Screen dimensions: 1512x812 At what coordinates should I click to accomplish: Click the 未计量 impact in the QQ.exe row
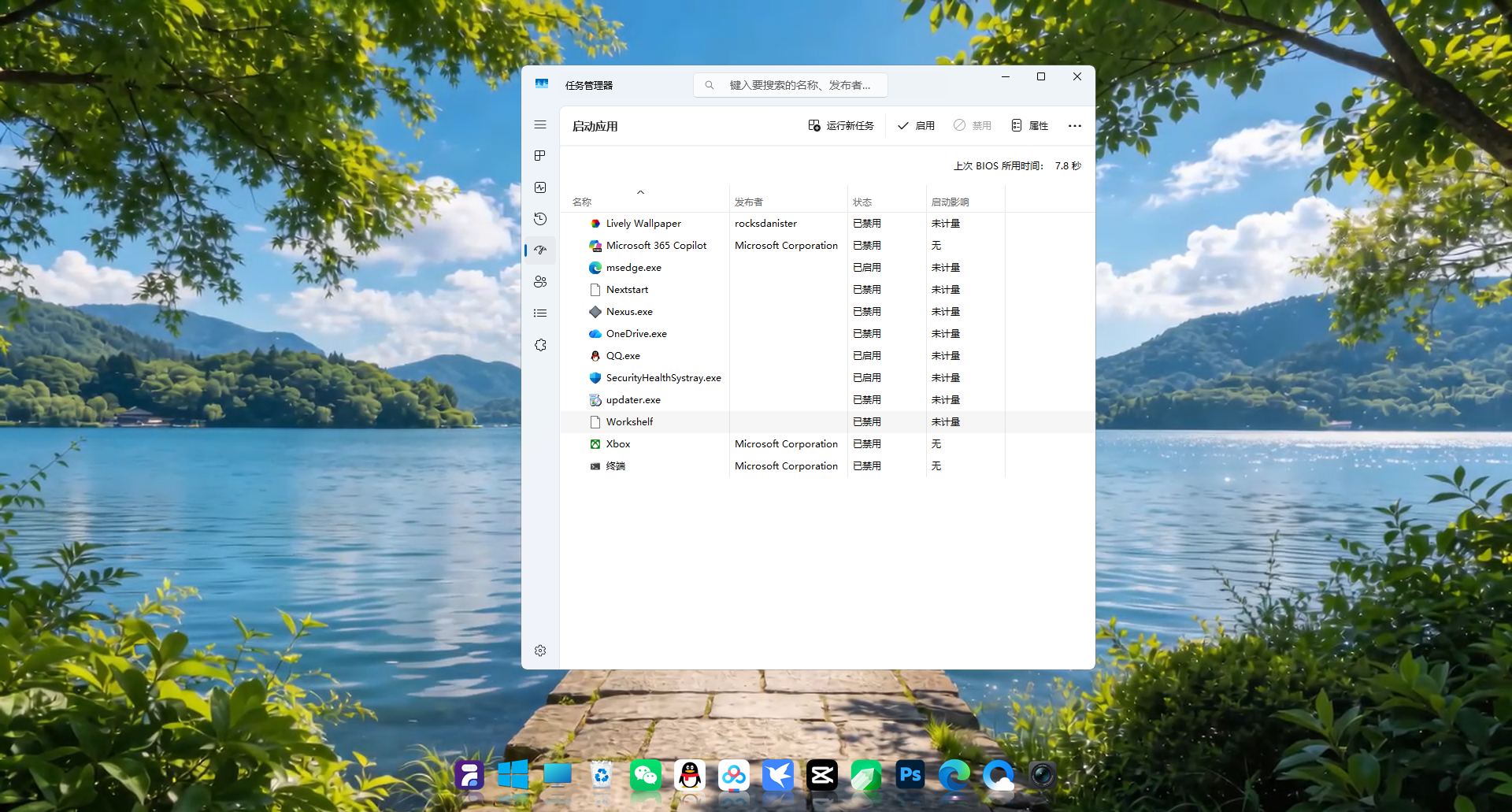(946, 356)
